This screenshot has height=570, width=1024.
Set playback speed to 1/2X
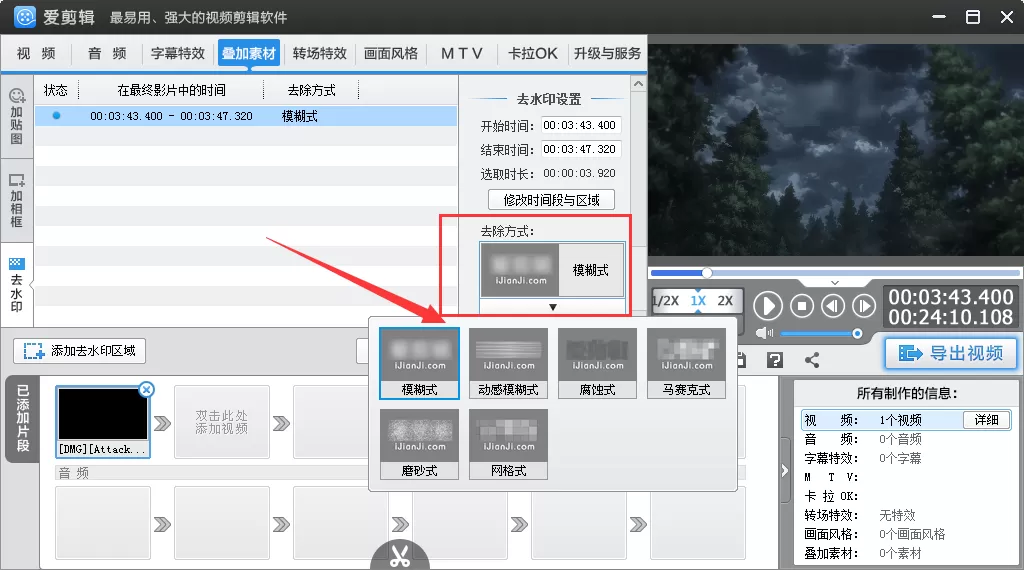666,301
